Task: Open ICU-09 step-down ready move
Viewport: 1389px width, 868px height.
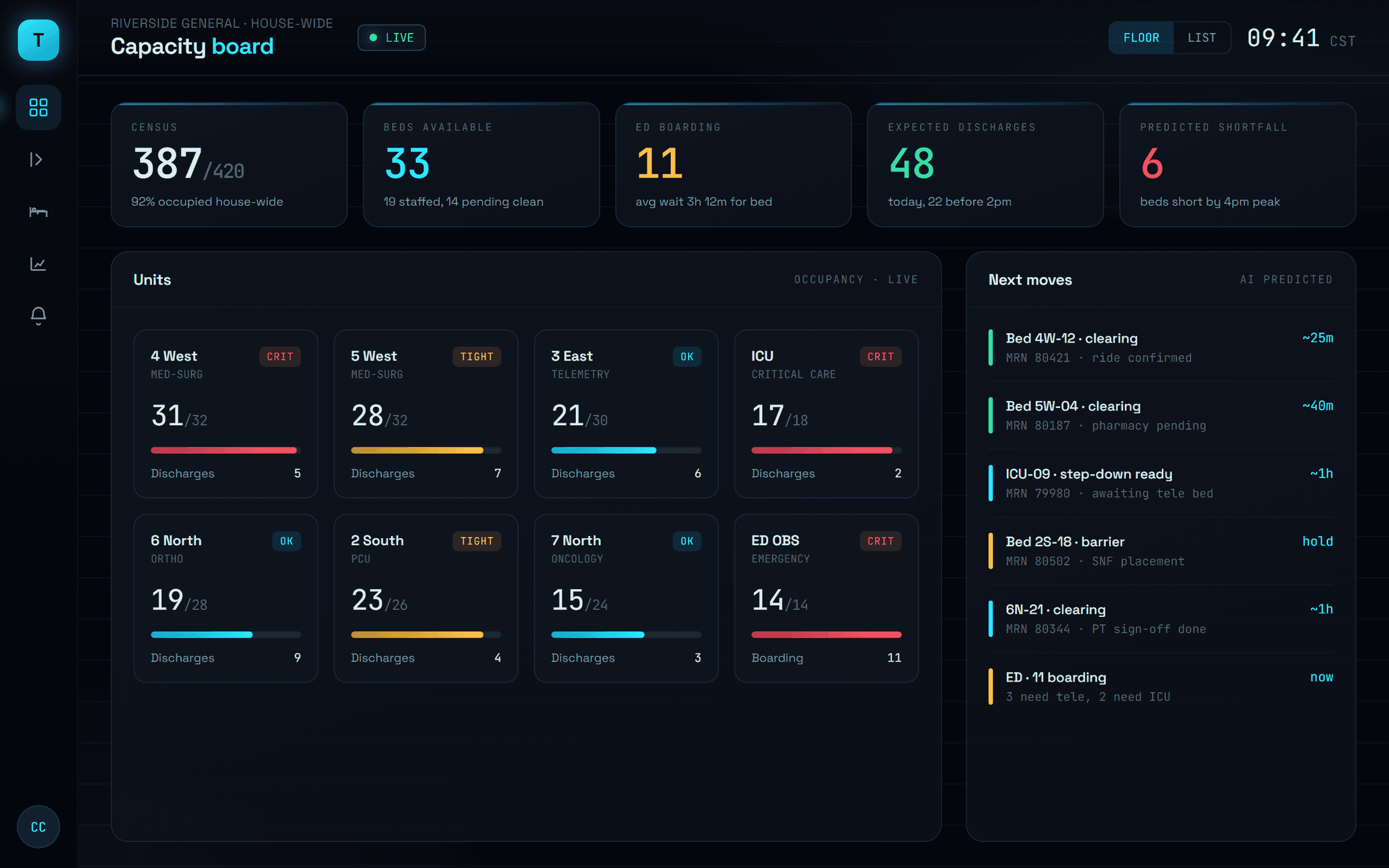Action: (1161, 483)
